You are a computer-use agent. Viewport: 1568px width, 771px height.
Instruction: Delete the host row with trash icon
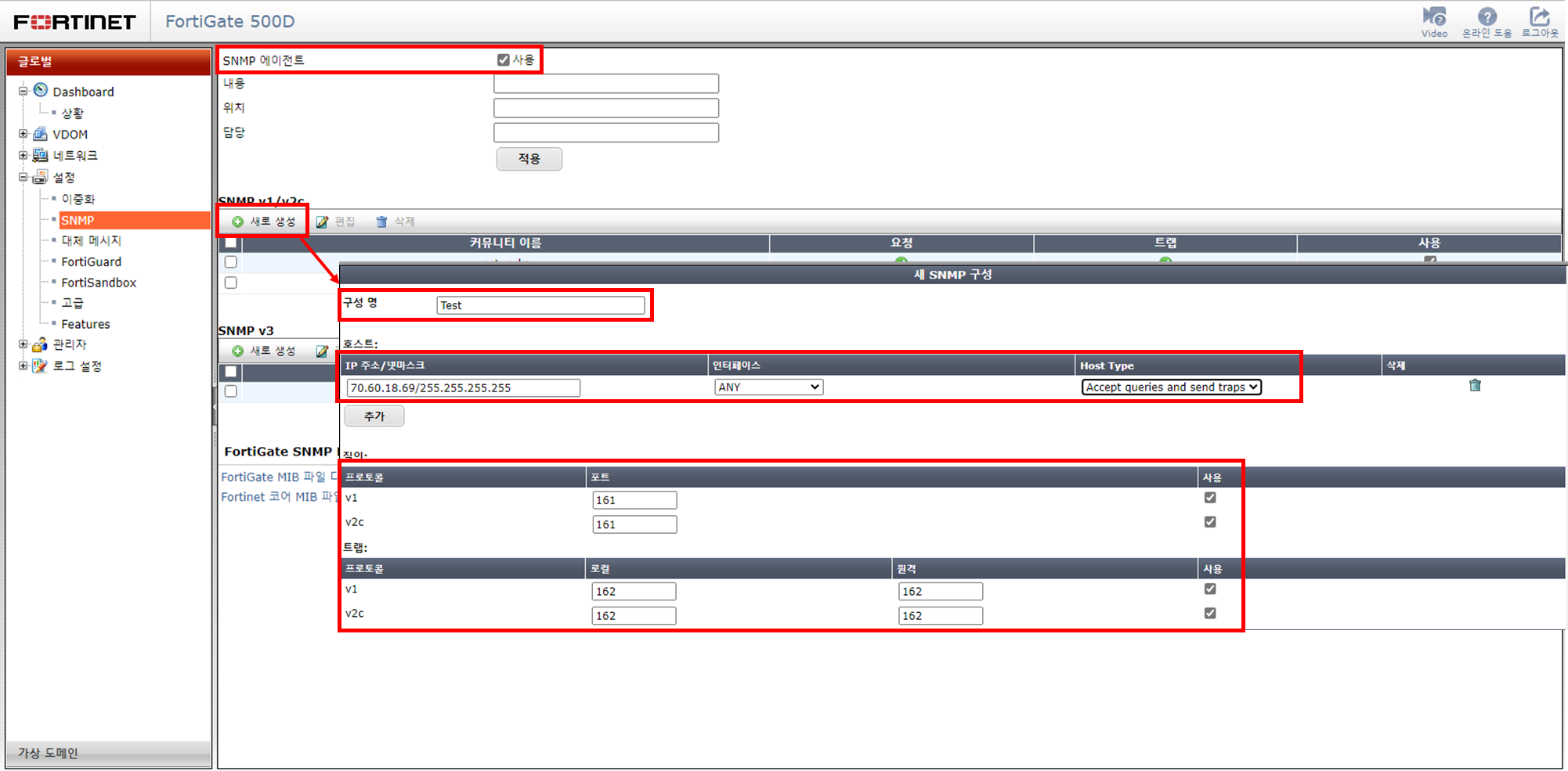1475,385
